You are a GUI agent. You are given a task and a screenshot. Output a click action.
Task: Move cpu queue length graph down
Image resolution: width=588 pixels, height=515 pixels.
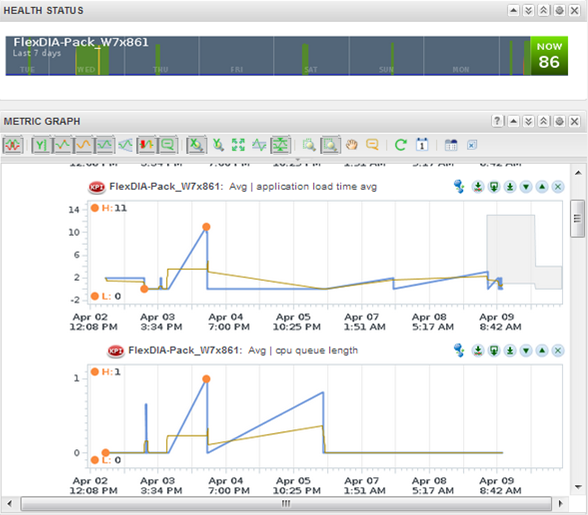click(x=526, y=350)
